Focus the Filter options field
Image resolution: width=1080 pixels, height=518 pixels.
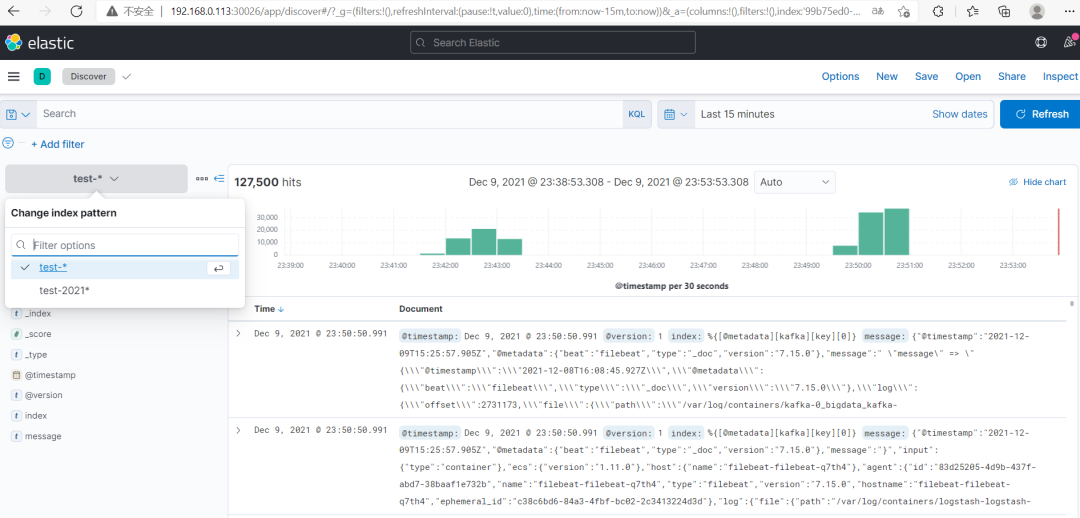[125, 245]
